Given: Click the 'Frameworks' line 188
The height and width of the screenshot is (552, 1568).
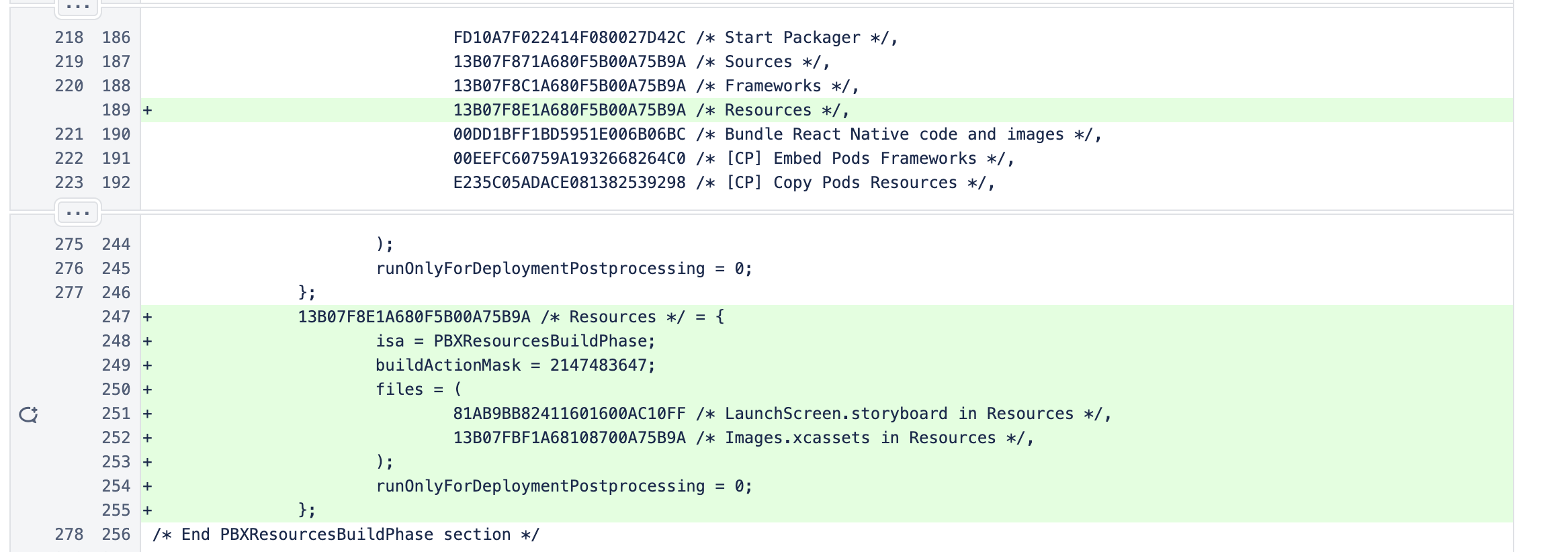Looking at the screenshot, I should pyautogui.click(x=656, y=86).
